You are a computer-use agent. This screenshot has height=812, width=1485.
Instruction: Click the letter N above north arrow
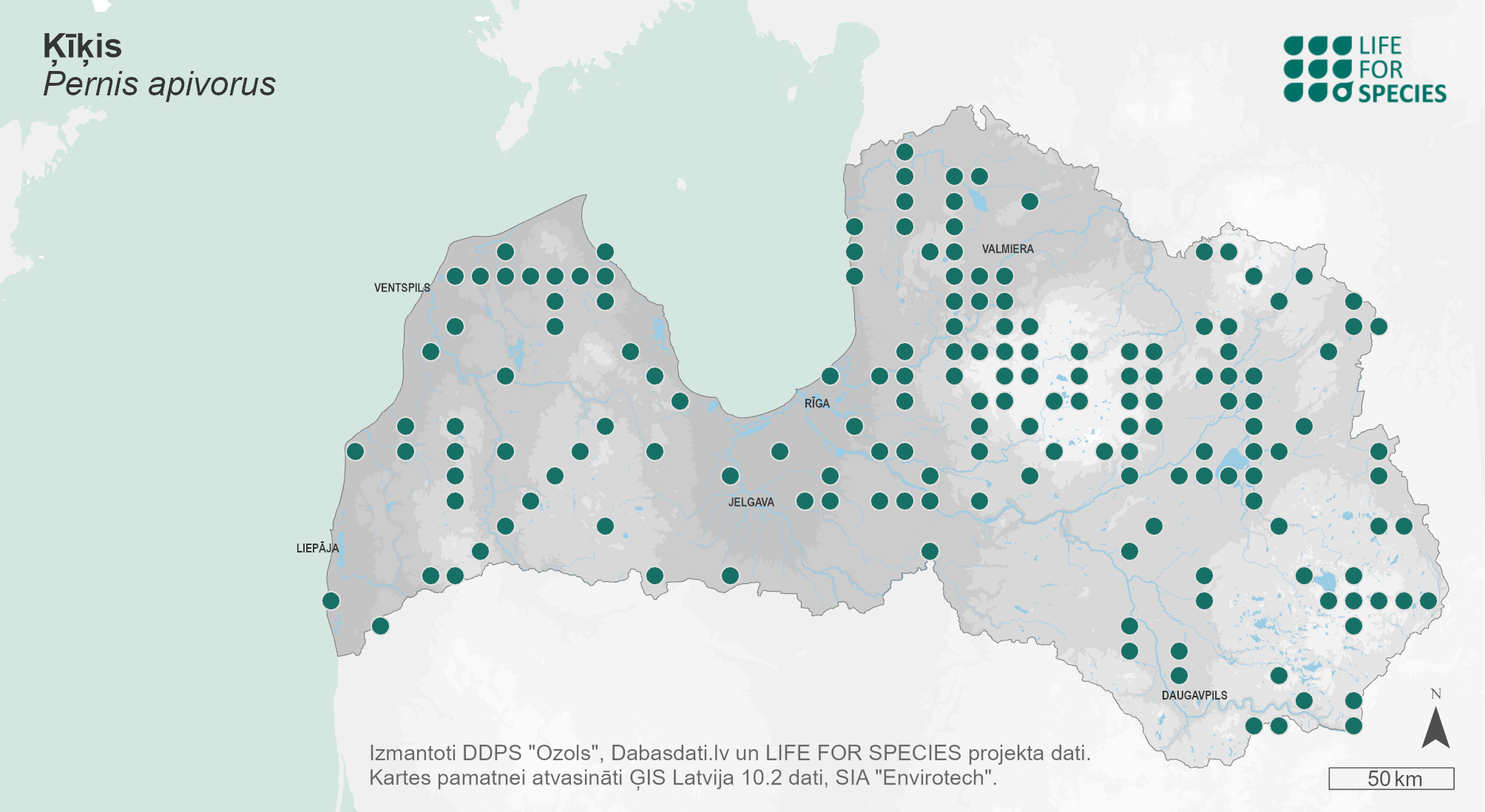(1435, 694)
